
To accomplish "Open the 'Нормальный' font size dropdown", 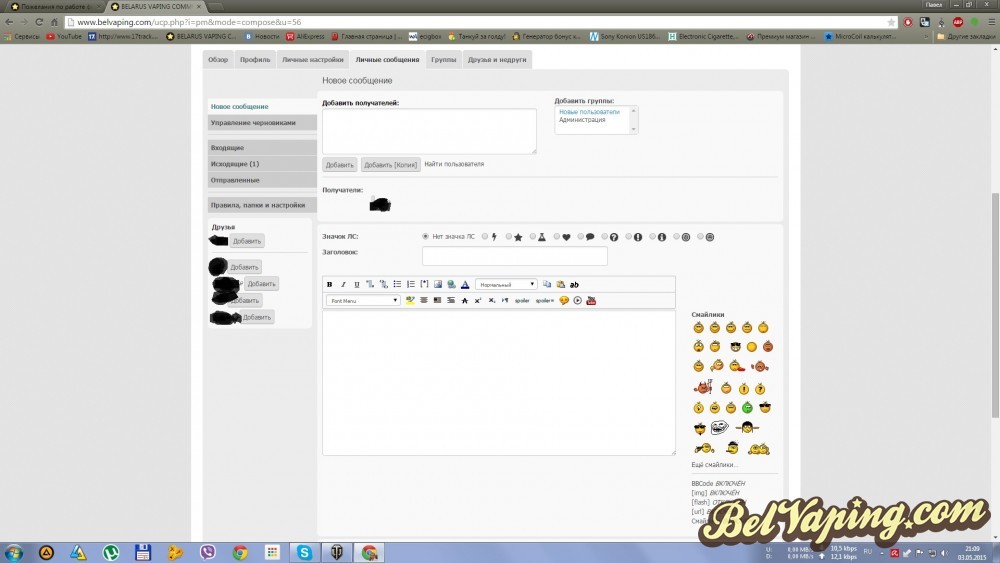I will (506, 284).
